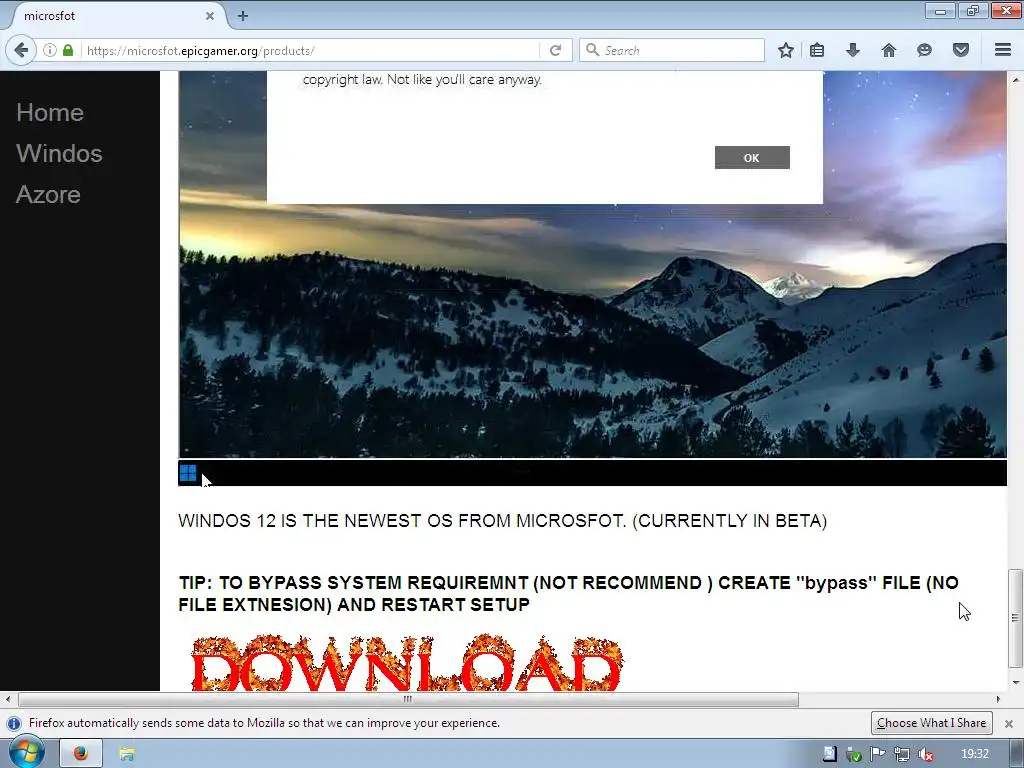
Task: Click the green shield tray icon
Action: point(854,754)
